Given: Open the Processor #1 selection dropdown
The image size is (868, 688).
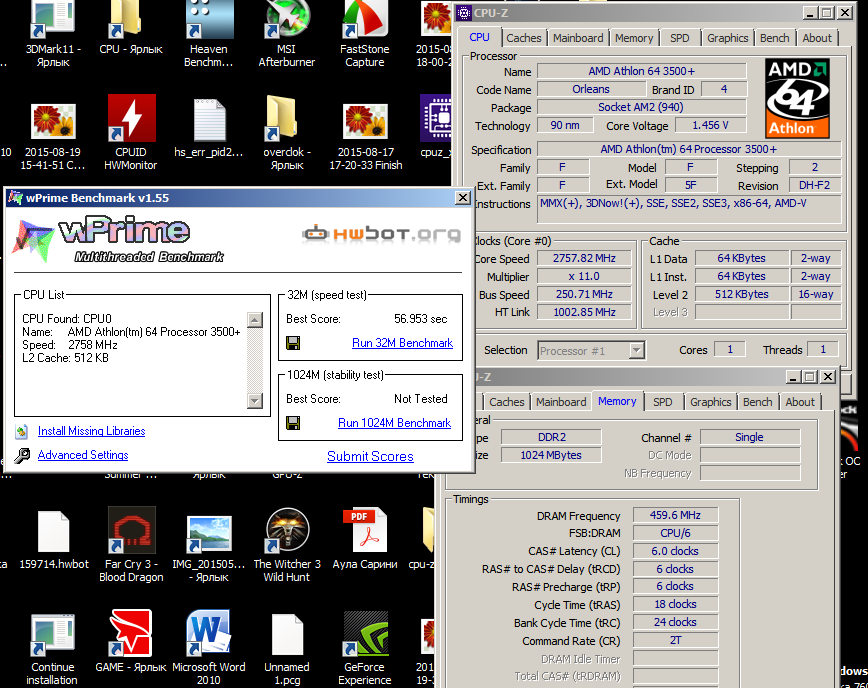Looking at the screenshot, I should 637,350.
